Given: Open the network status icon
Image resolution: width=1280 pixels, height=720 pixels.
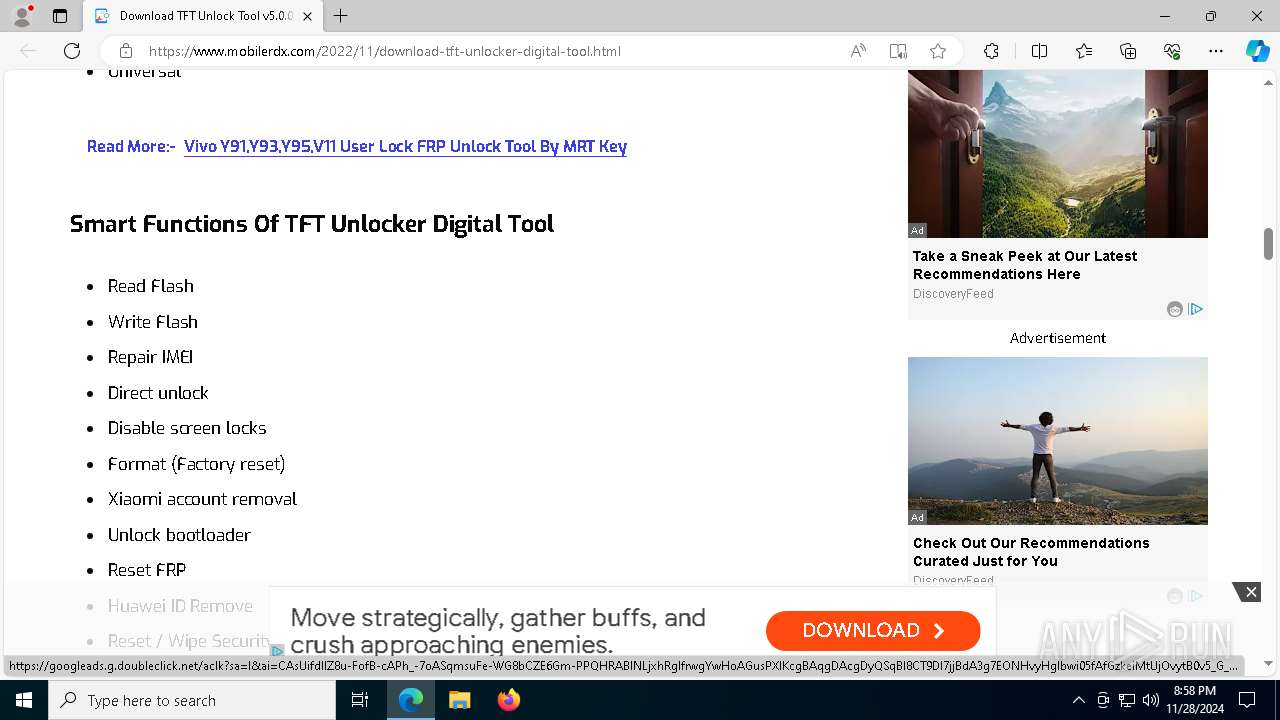Looking at the screenshot, I should click(x=1127, y=700).
